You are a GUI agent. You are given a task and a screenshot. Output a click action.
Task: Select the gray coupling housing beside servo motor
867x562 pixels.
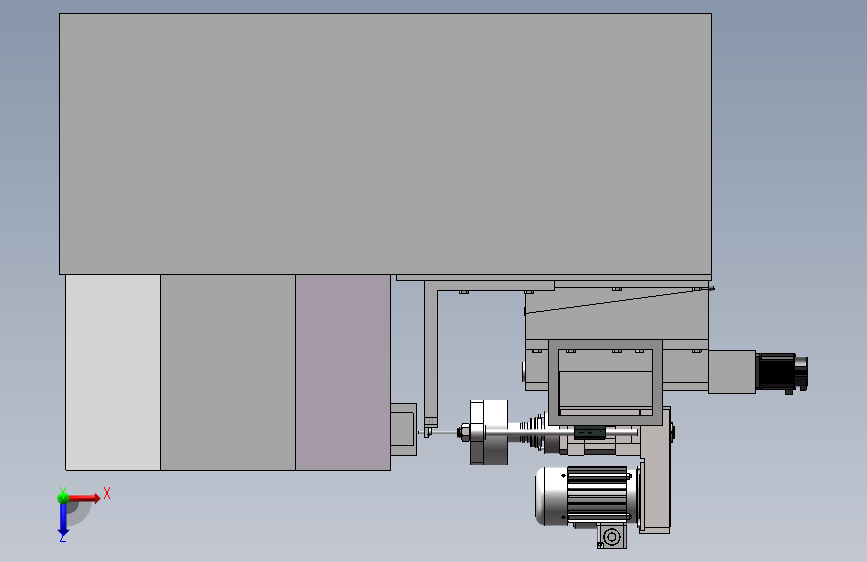point(732,372)
